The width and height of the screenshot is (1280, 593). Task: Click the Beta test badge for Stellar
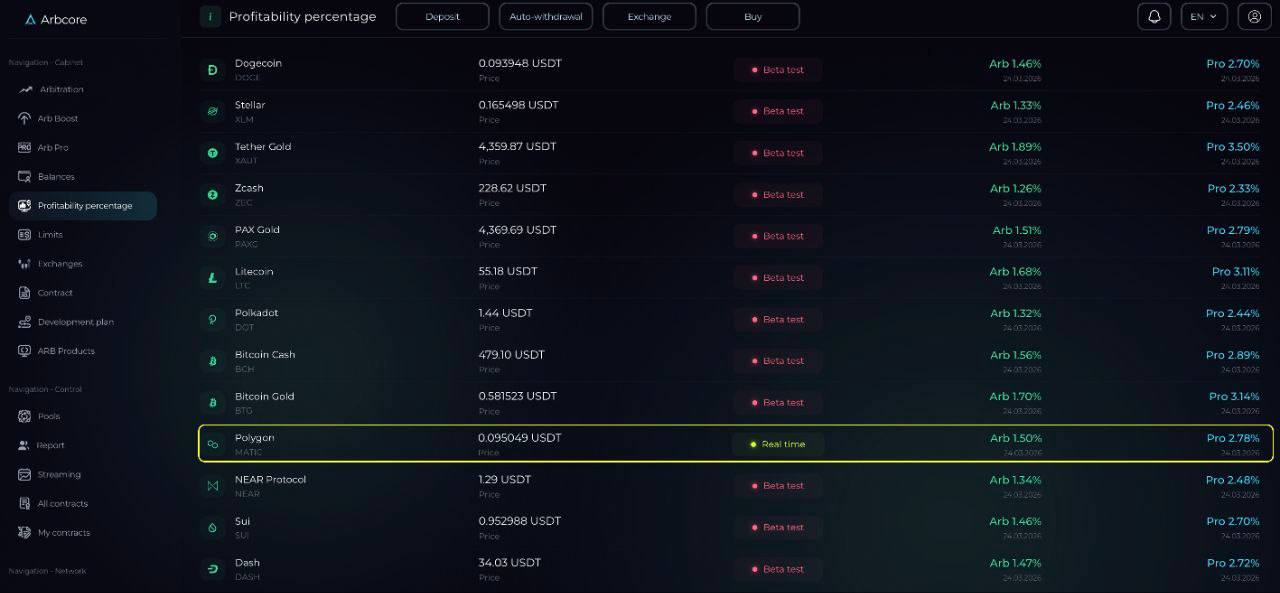[x=778, y=111]
